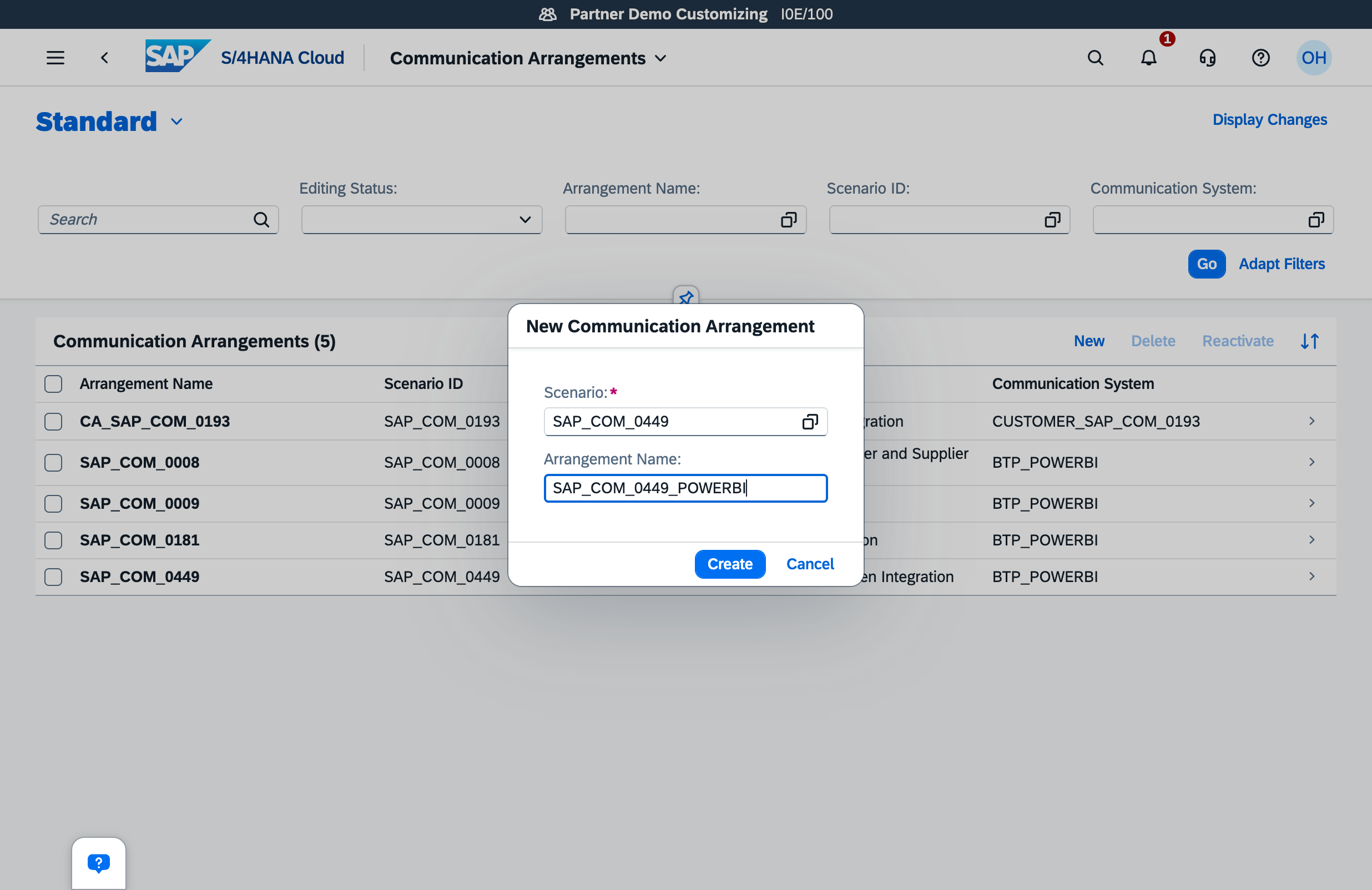This screenshot has width=1372, height=890.
Task: Click the S/4HANA Cloud product text
Action: click(283, 58)
